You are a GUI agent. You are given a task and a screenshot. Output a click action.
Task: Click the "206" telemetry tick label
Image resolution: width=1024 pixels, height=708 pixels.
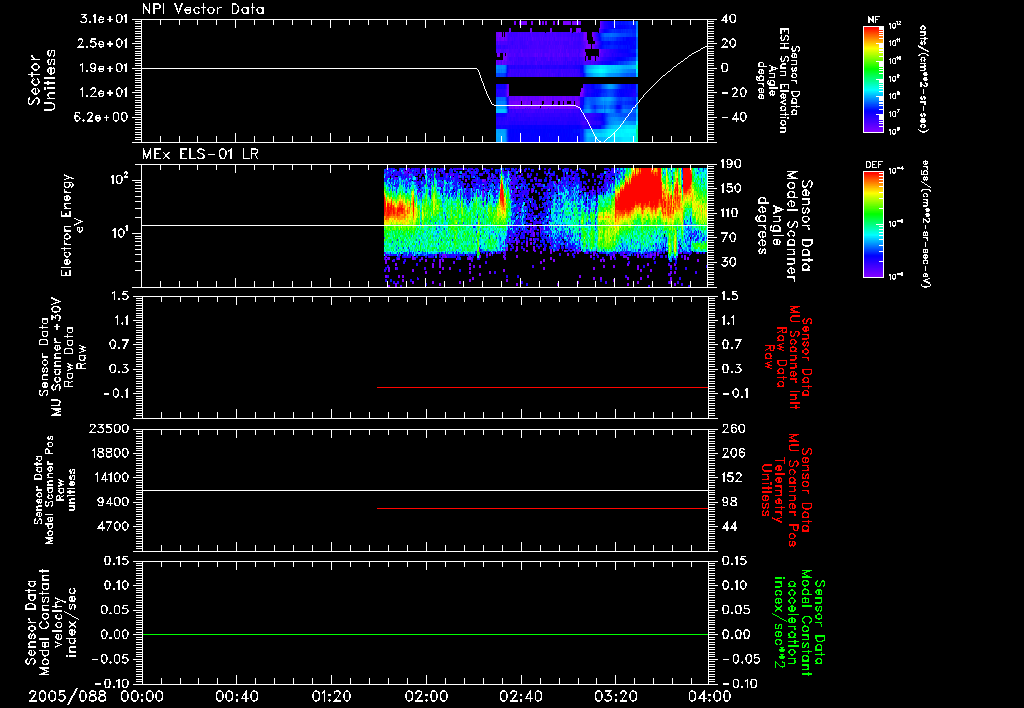coord(733,453)
